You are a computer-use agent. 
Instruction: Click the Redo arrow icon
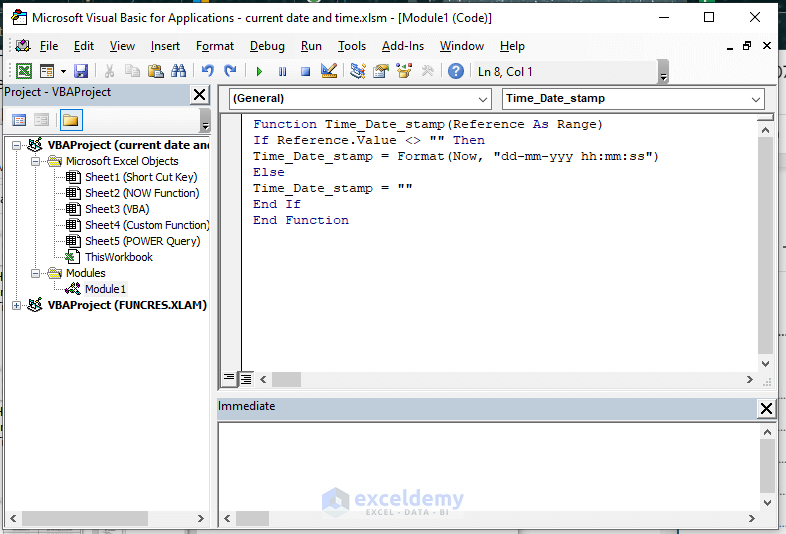[230, 71]
